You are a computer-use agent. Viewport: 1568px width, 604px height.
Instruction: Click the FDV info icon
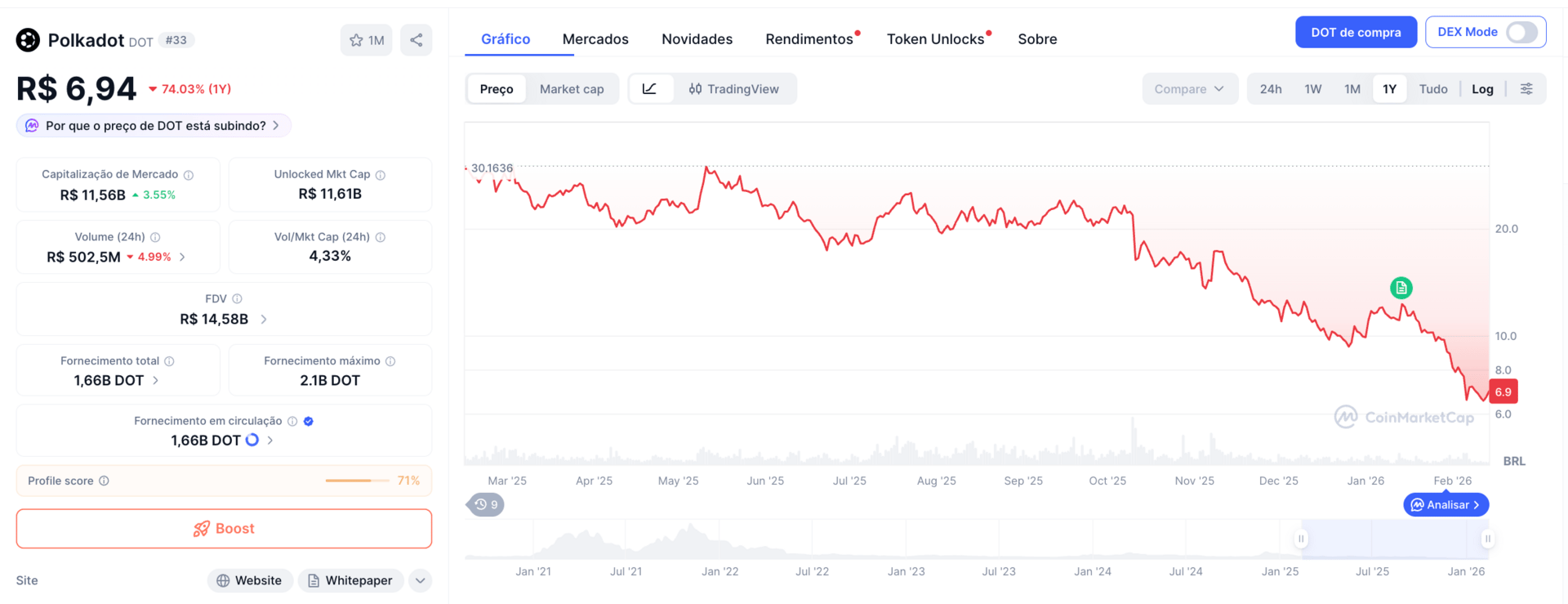click(x=237, y=299)
